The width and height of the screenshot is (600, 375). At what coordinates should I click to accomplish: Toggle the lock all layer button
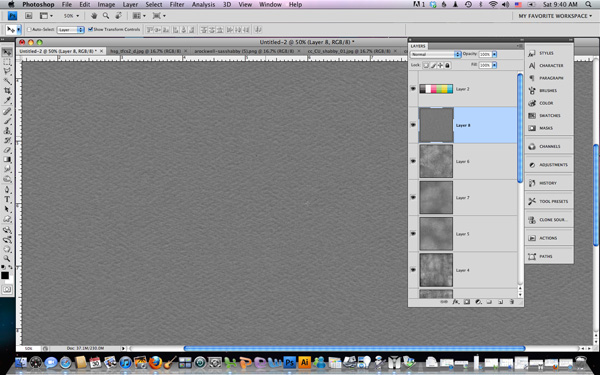click(x=447, y=65)
